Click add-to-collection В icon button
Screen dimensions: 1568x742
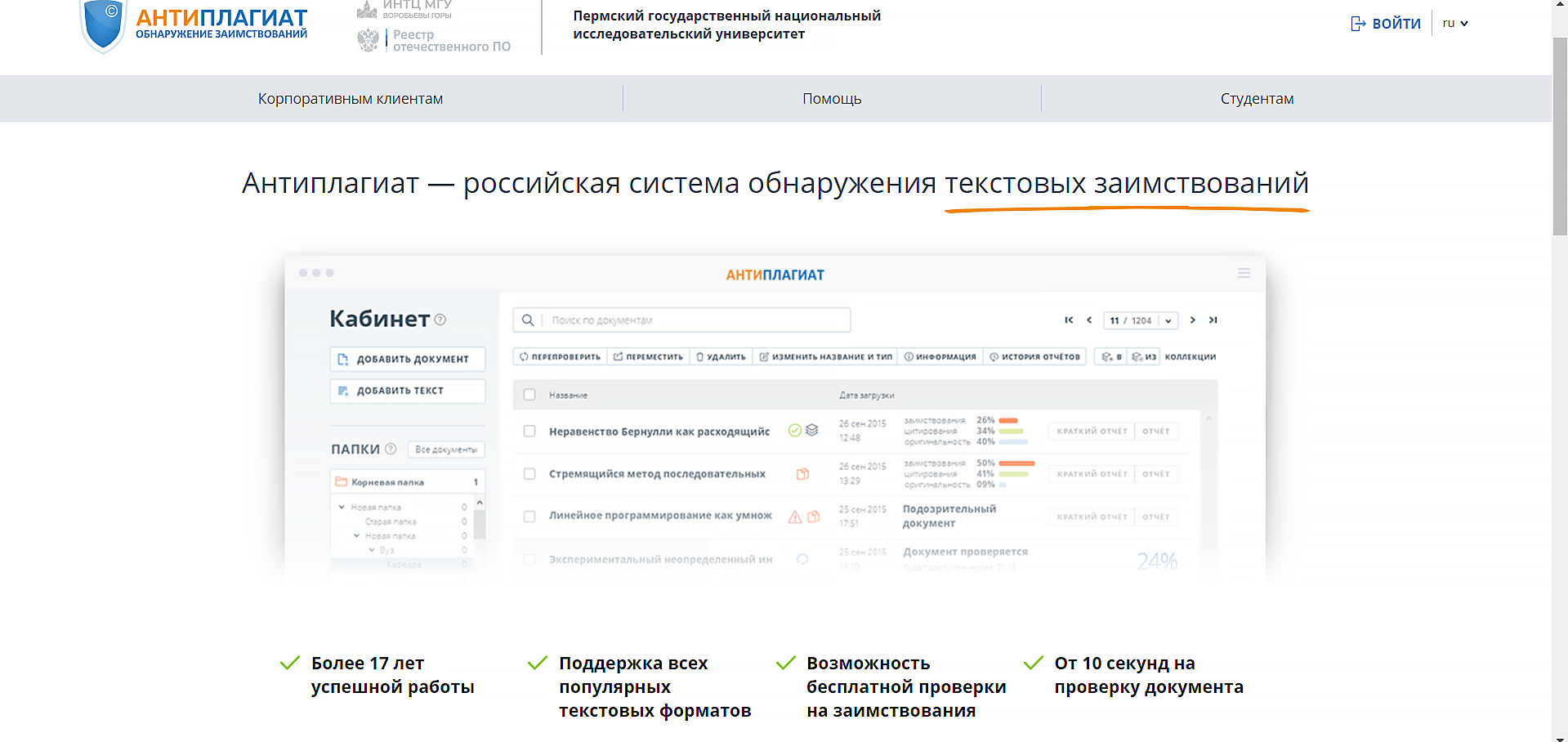(x=1111, y=357)
